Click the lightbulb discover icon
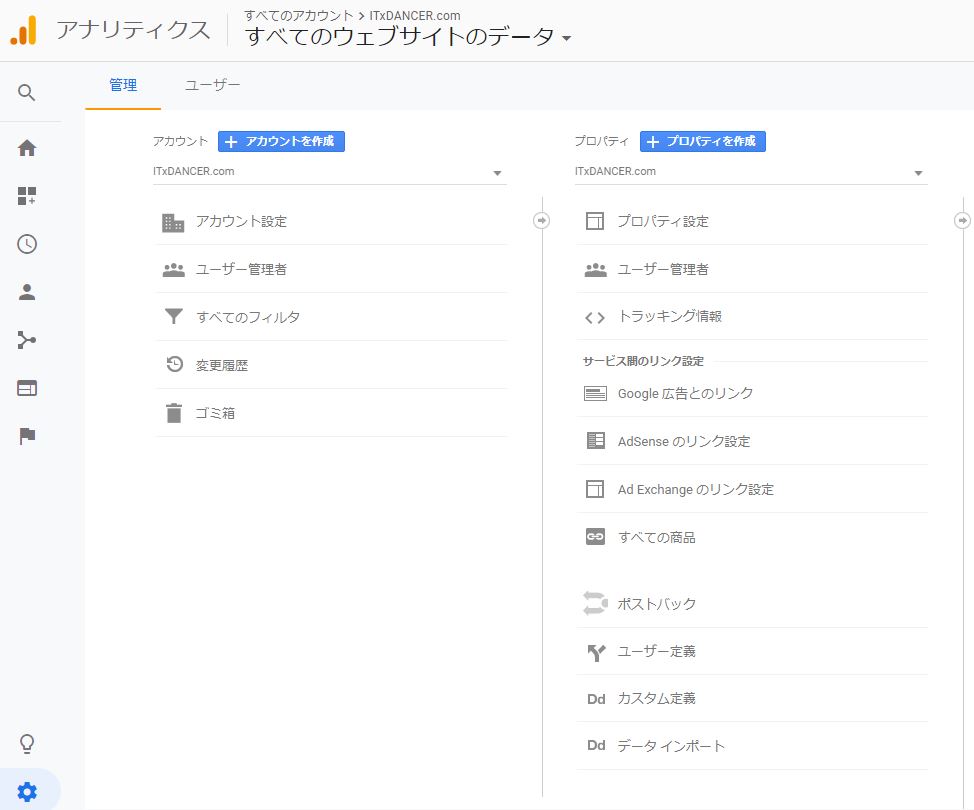 tap(27, 743)
